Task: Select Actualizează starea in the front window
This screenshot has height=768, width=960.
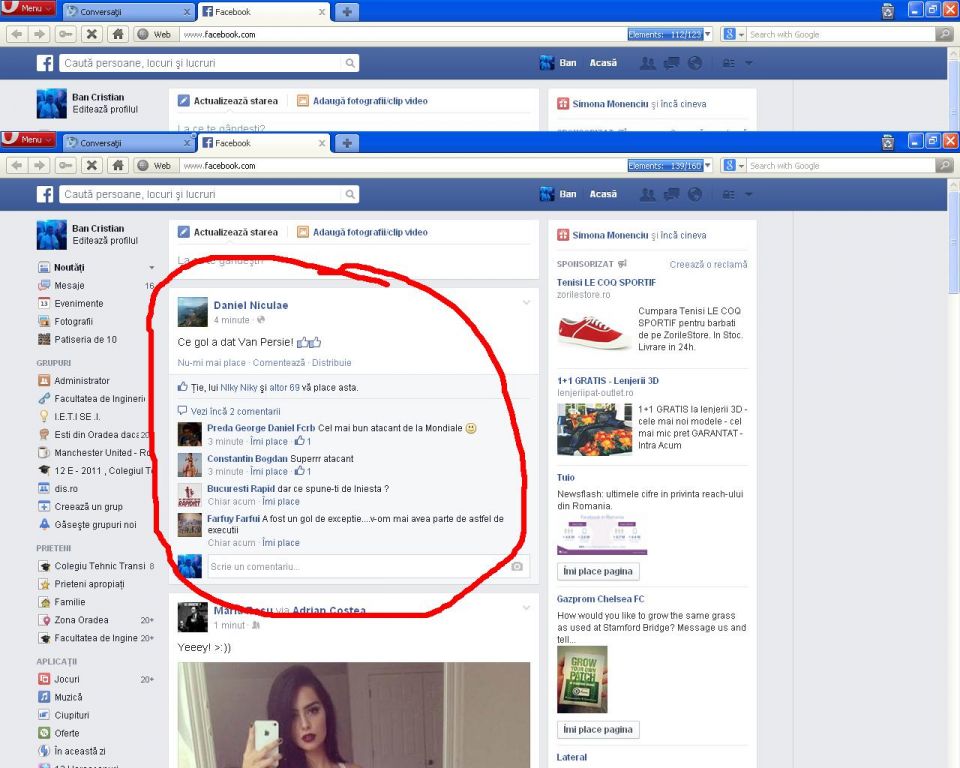Action: [228, 232]
